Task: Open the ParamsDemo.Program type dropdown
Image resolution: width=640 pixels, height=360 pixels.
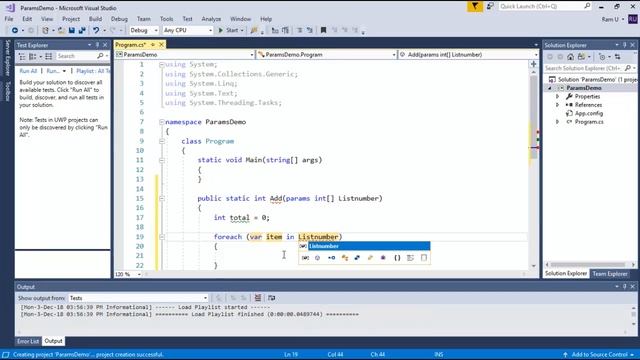Action: click(327, 55)
